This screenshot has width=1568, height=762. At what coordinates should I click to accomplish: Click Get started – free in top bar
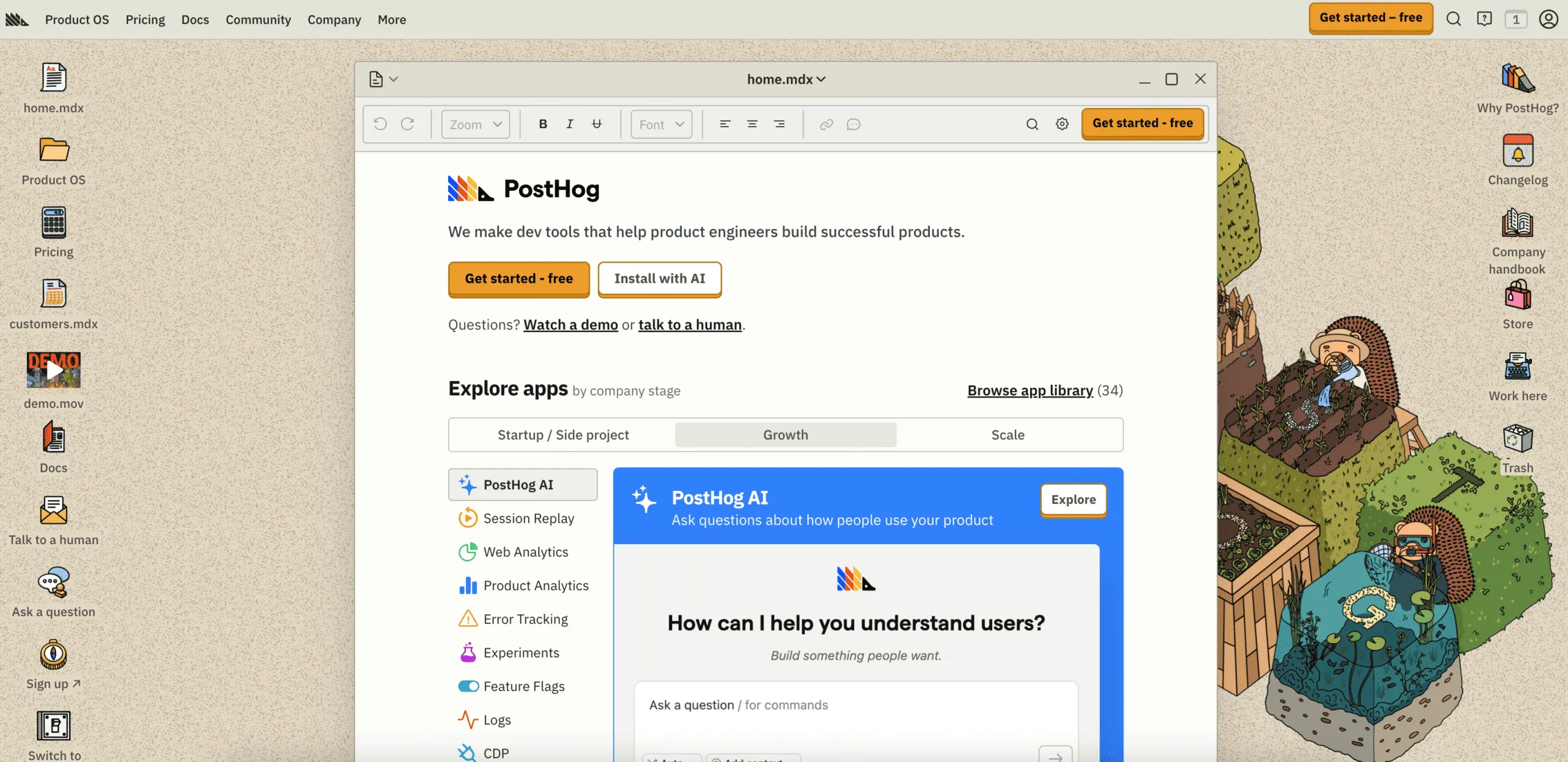click(1370, 18)
